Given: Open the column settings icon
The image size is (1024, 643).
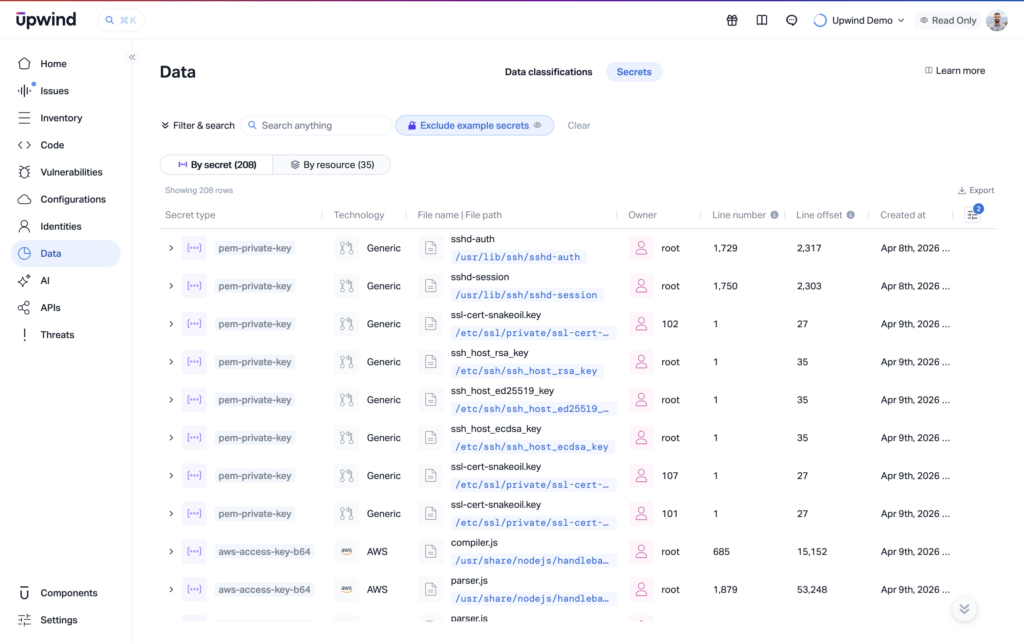Looking at the screenshot, I should (972, 214).
